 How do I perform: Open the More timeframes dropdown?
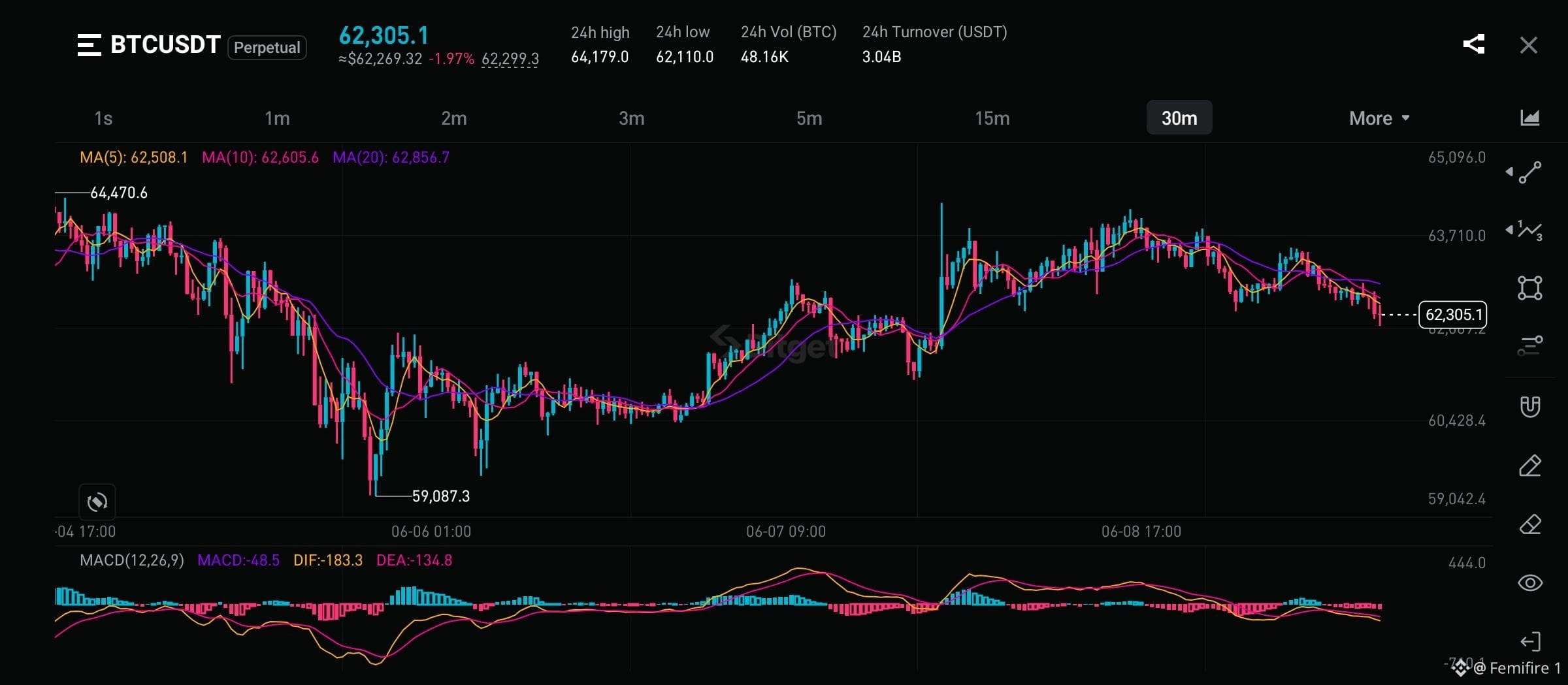coord(1379,118)
